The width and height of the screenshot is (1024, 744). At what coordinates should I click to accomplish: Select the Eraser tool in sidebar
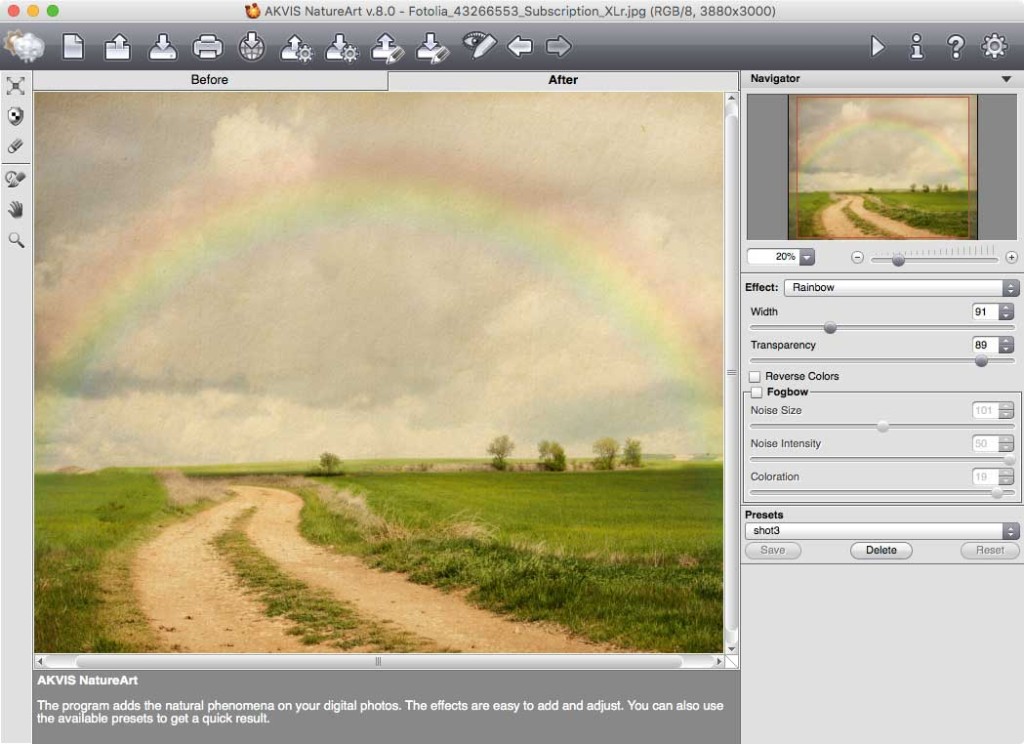16,146
